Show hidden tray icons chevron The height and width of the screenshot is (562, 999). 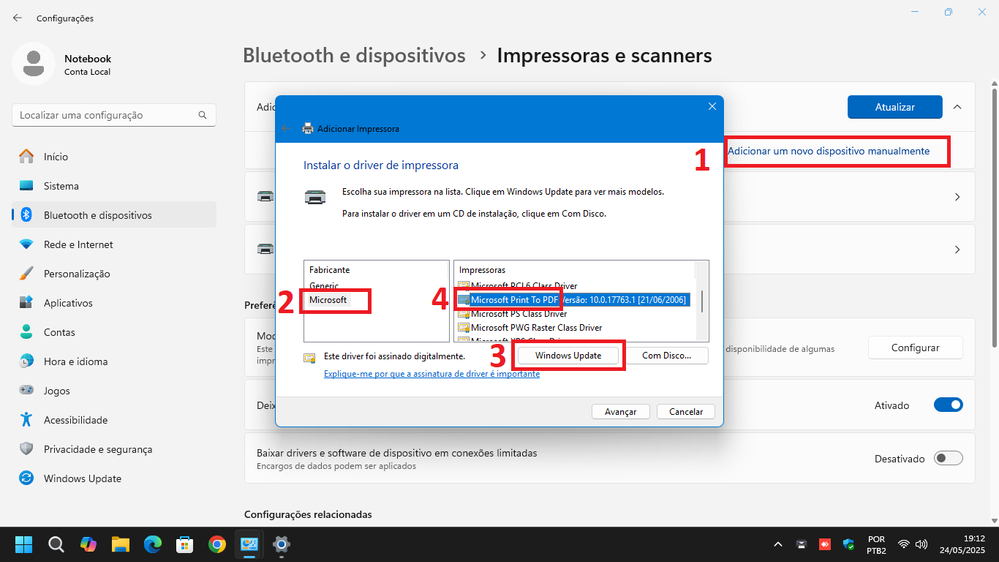coord(778,545)
